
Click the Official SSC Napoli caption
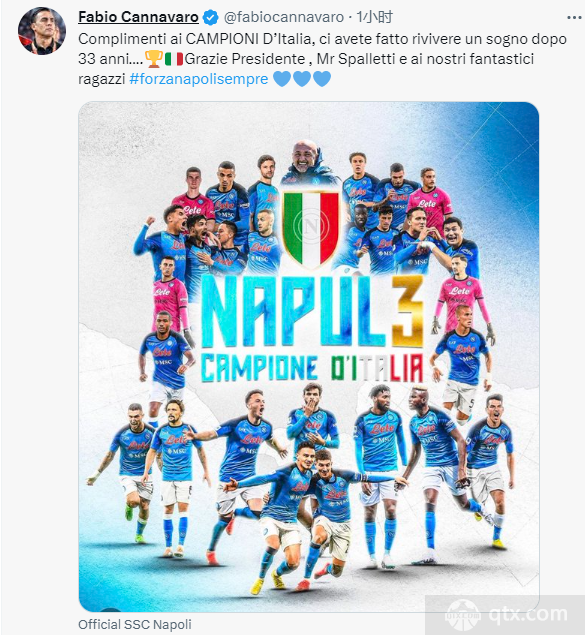135,624
